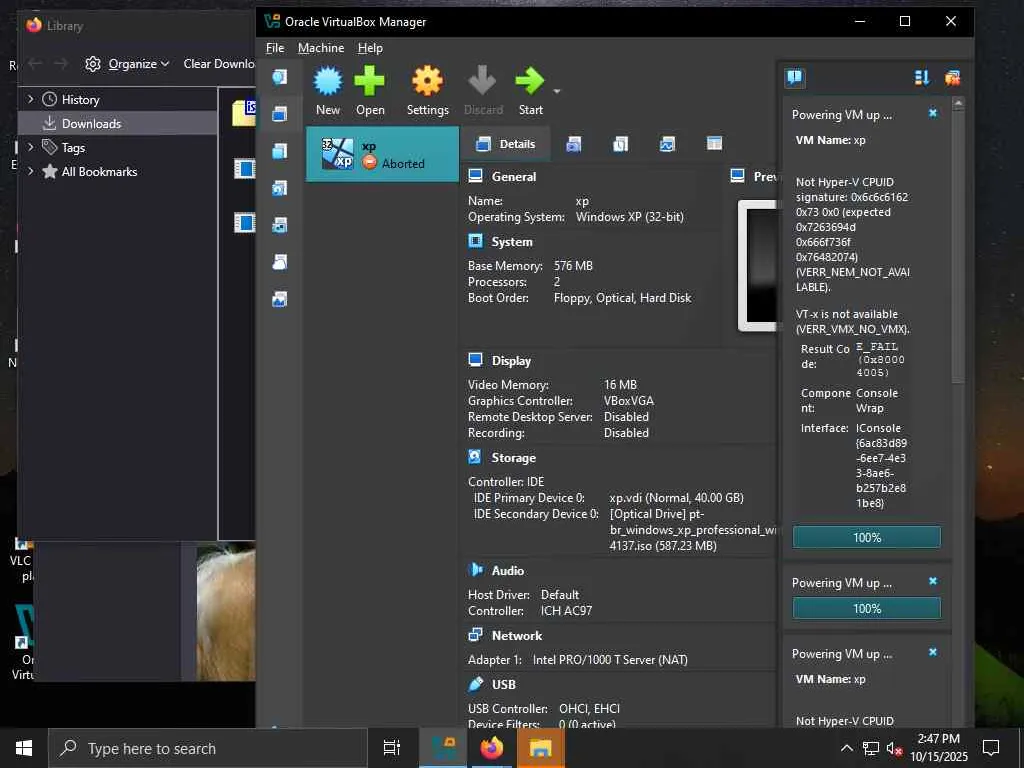
Task: Open the Windows Start menu
Action: click(x=24, y=748)
